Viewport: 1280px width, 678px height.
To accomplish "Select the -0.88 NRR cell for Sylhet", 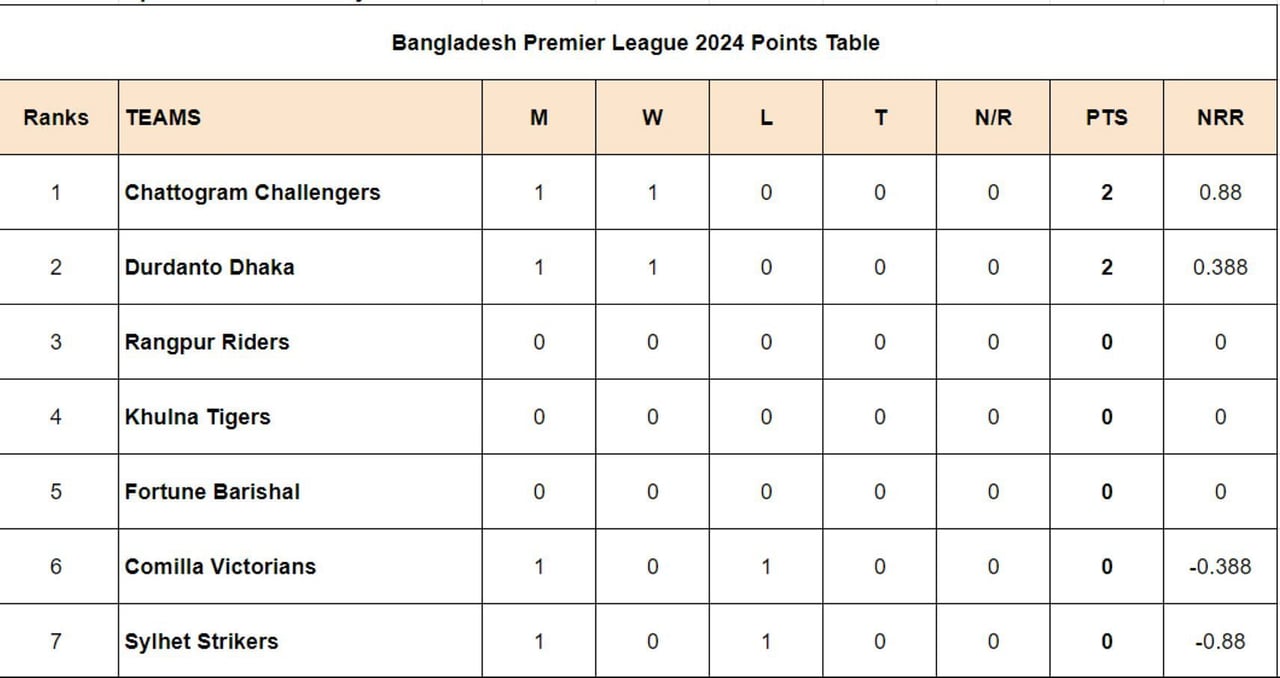I will point(1220,641).
